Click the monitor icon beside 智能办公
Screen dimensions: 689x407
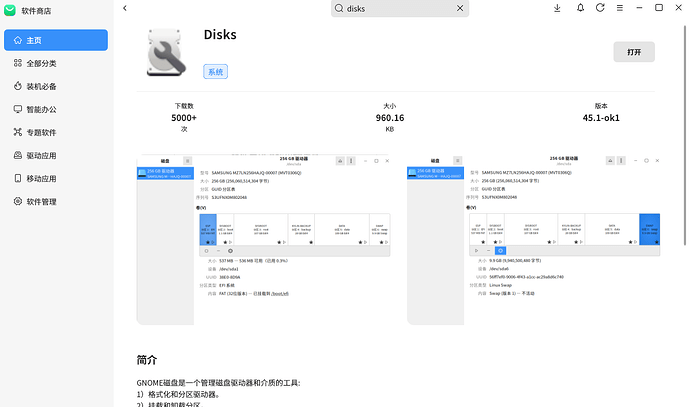(18, 109)
